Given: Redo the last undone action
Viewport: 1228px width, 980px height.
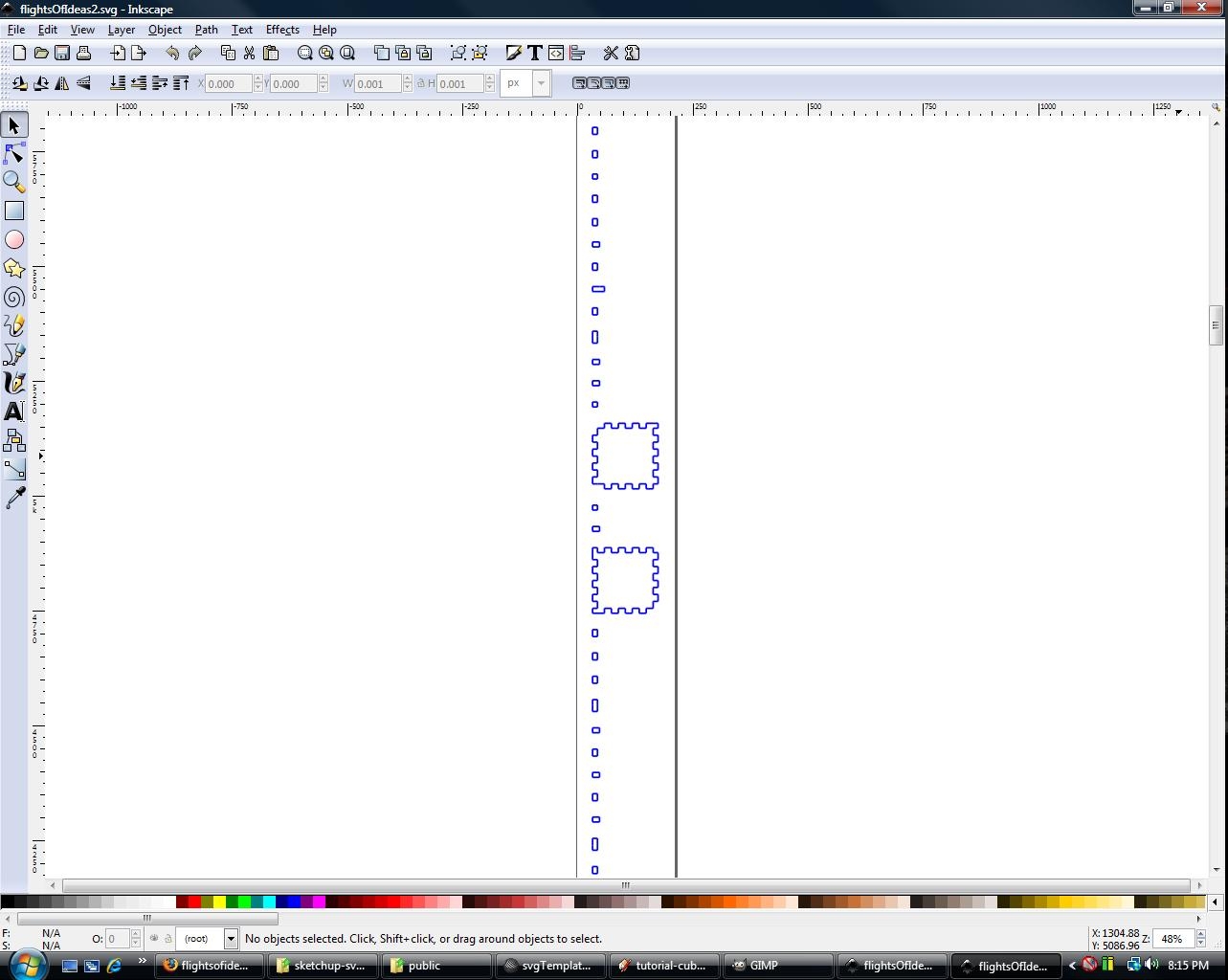Looking at the screenshot, I should (194, 53).
